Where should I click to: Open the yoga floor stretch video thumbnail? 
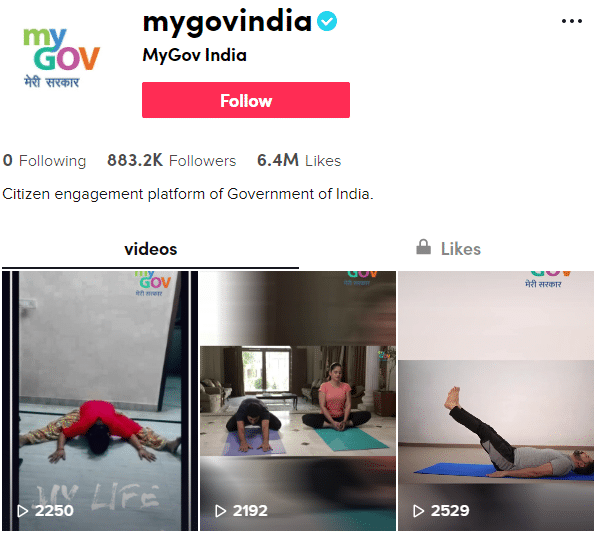[x=100, y=401]
